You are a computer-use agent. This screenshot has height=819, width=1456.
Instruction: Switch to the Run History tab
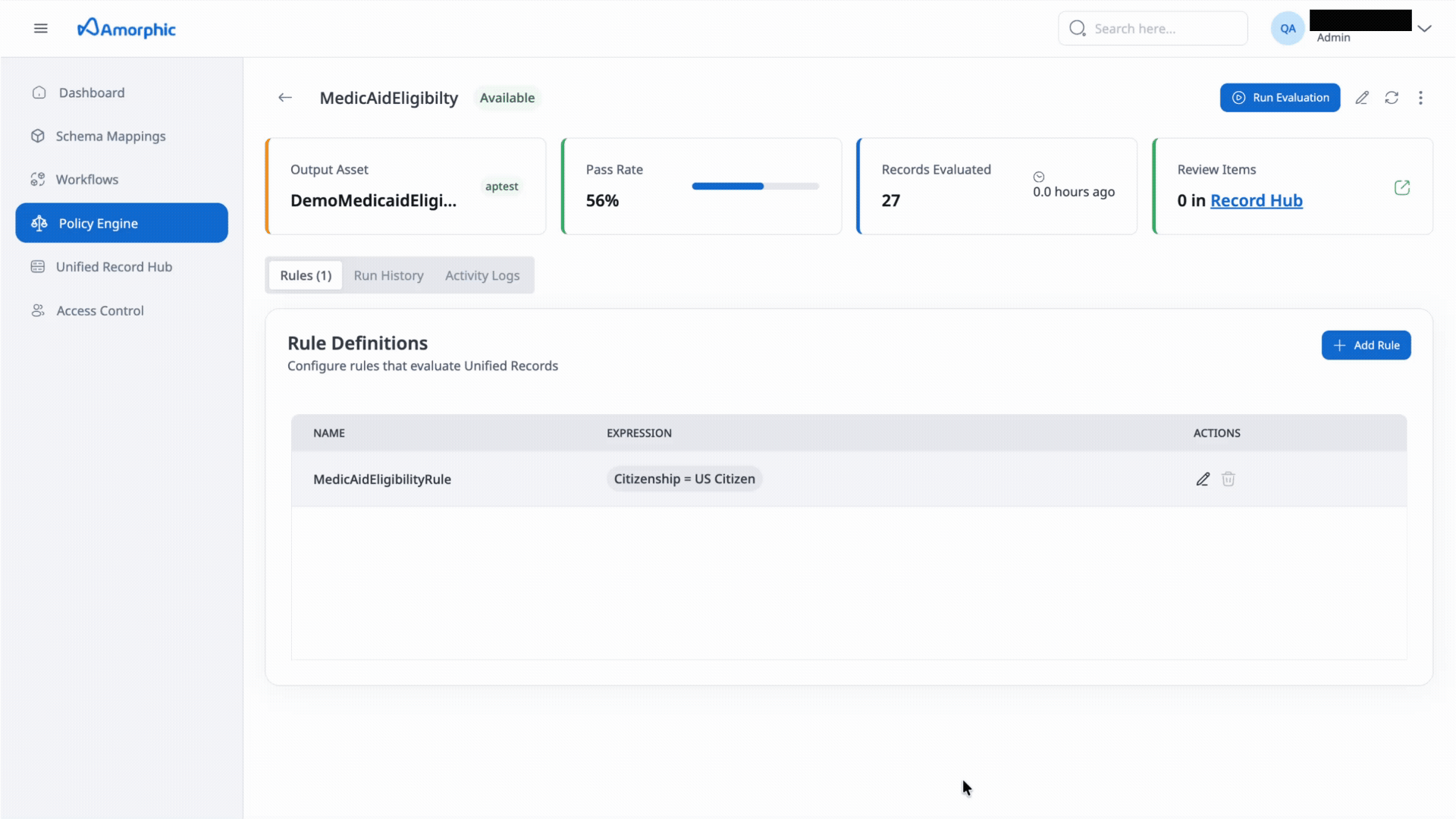388,275
